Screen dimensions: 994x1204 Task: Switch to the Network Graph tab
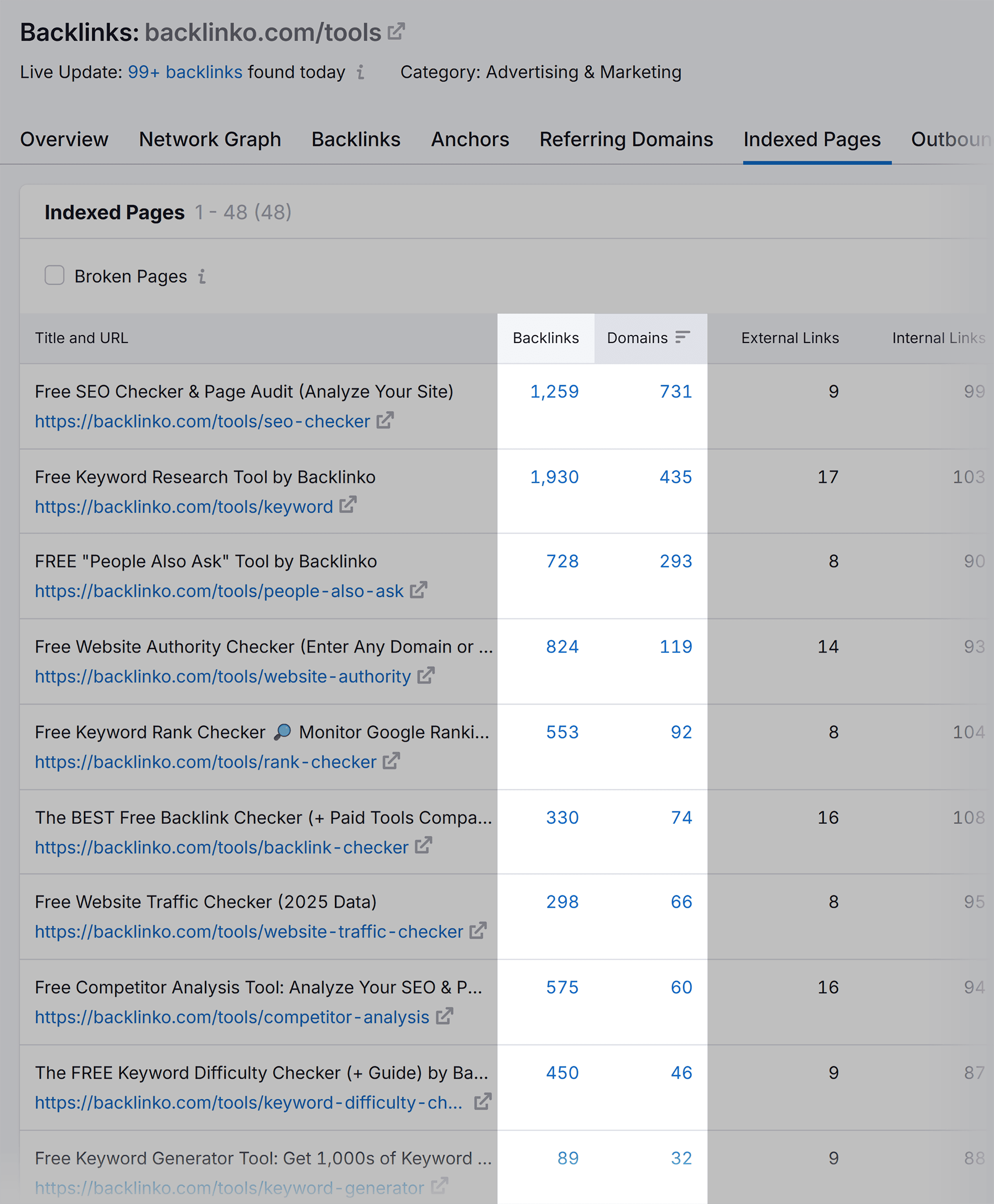pos(210,139)
